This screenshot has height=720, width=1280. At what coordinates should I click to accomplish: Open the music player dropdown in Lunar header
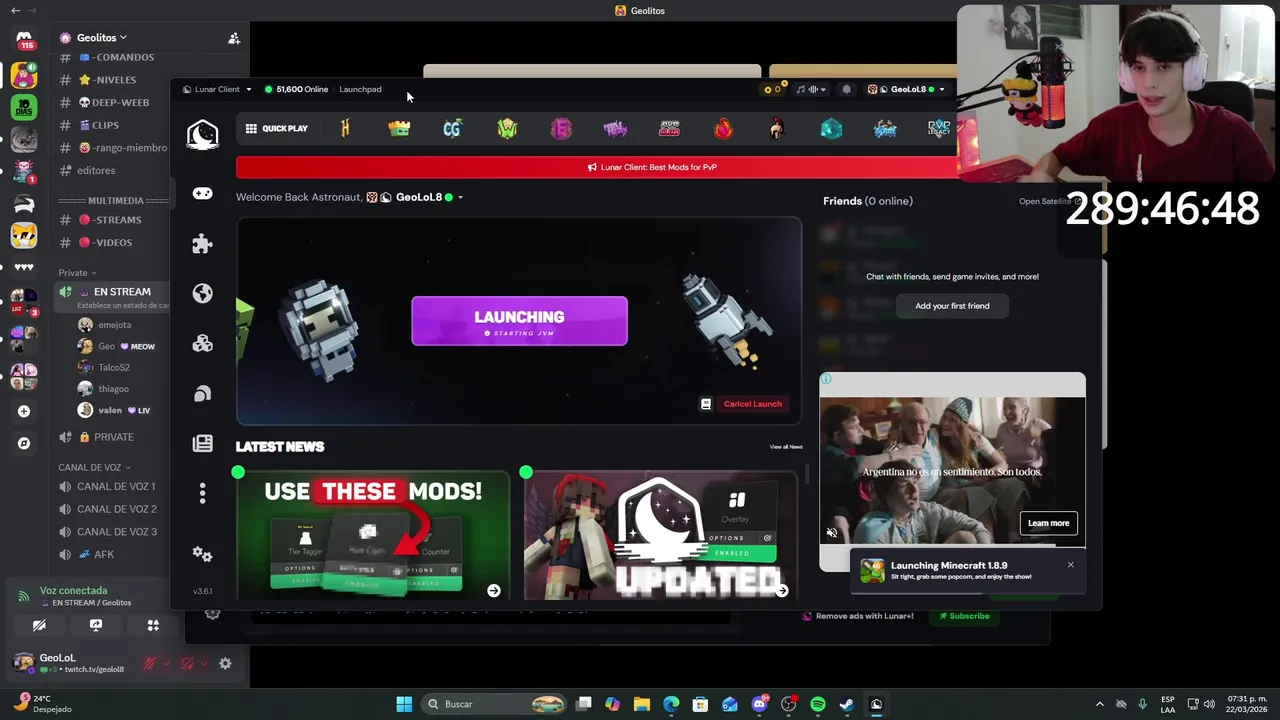[x=811, y=89]
